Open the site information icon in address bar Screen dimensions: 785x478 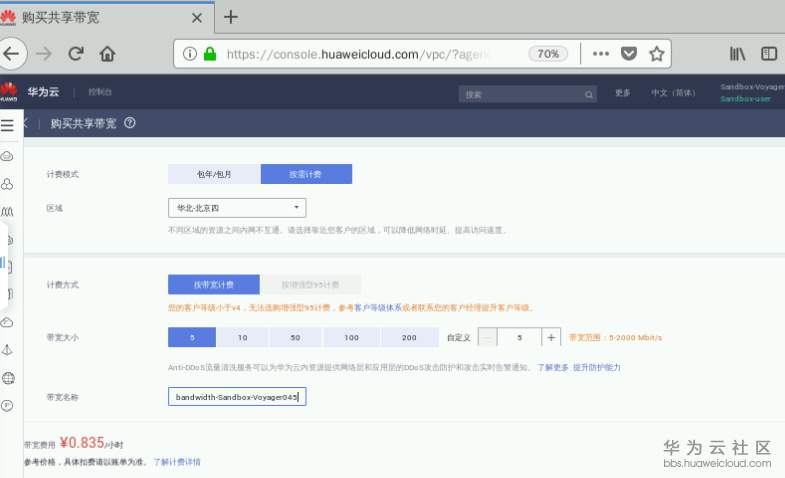point(190,54)
